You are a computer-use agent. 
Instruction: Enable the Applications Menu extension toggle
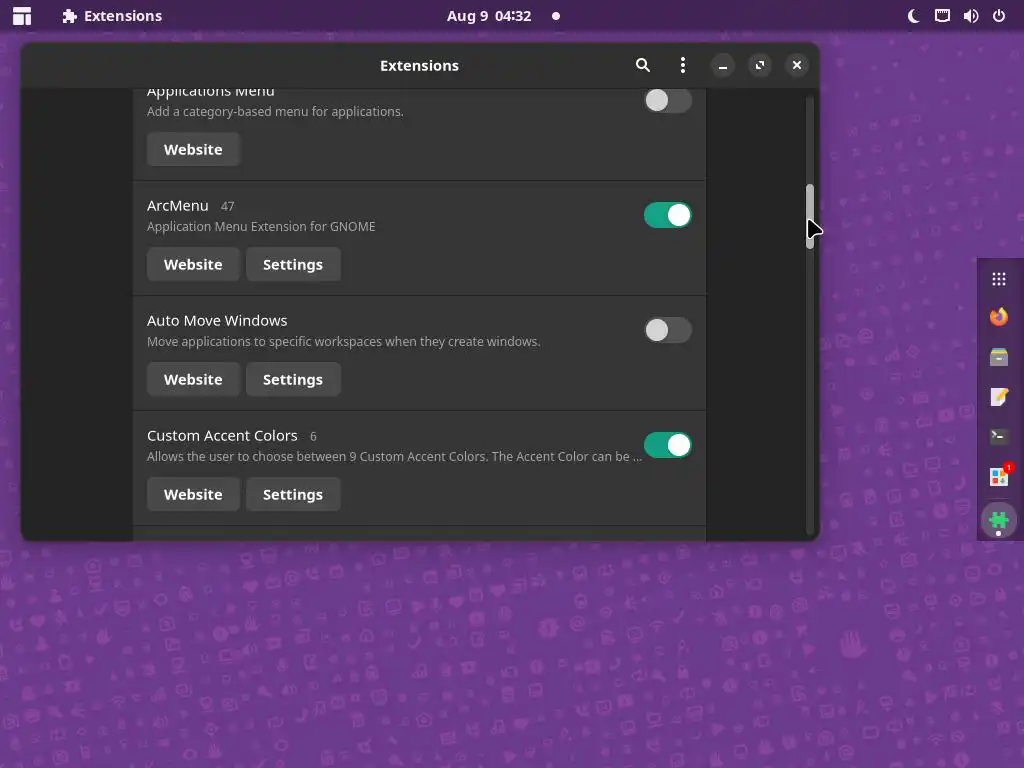point(667,101)
